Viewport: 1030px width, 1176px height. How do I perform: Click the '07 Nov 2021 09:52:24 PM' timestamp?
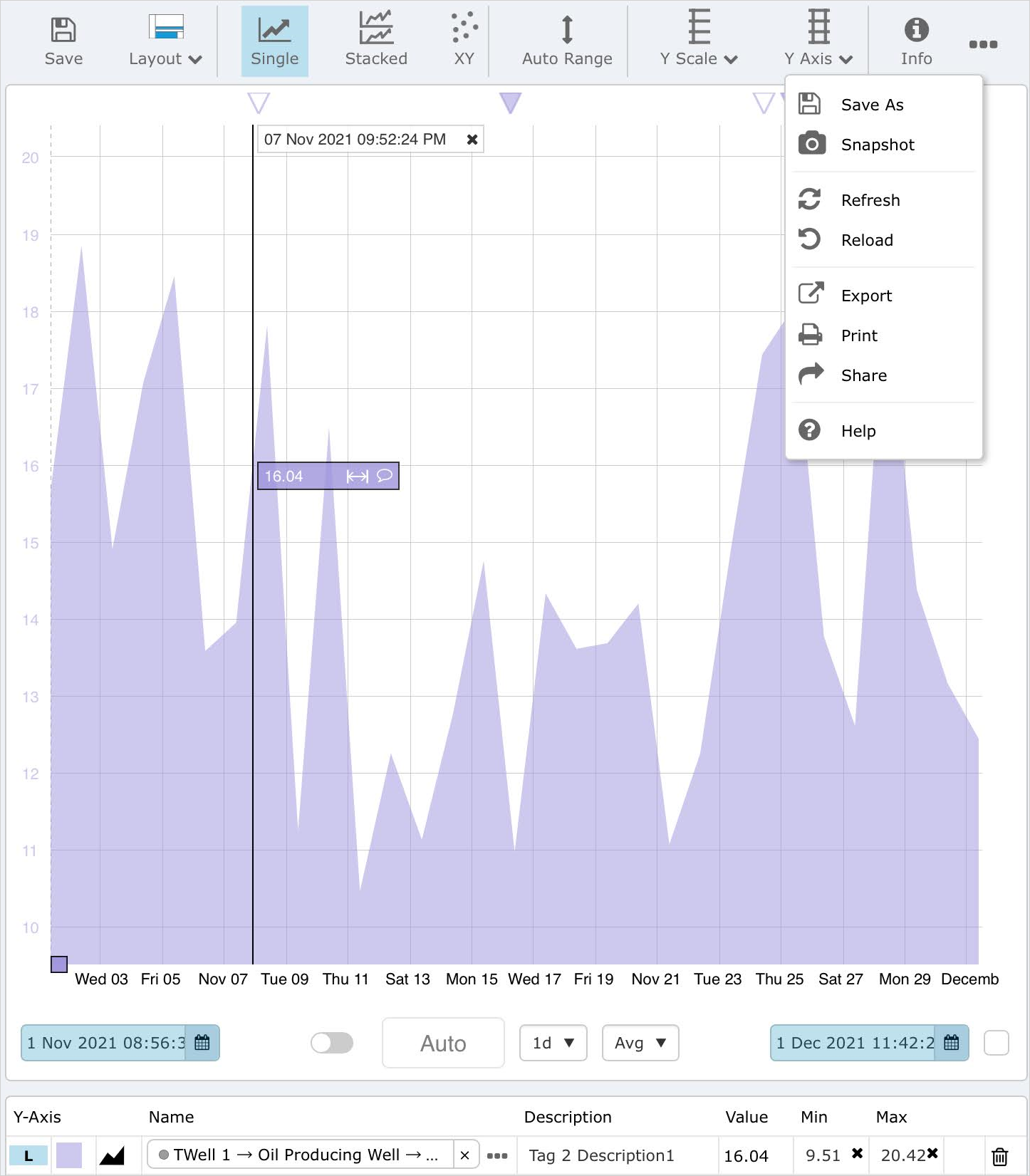tap(355, 139)
